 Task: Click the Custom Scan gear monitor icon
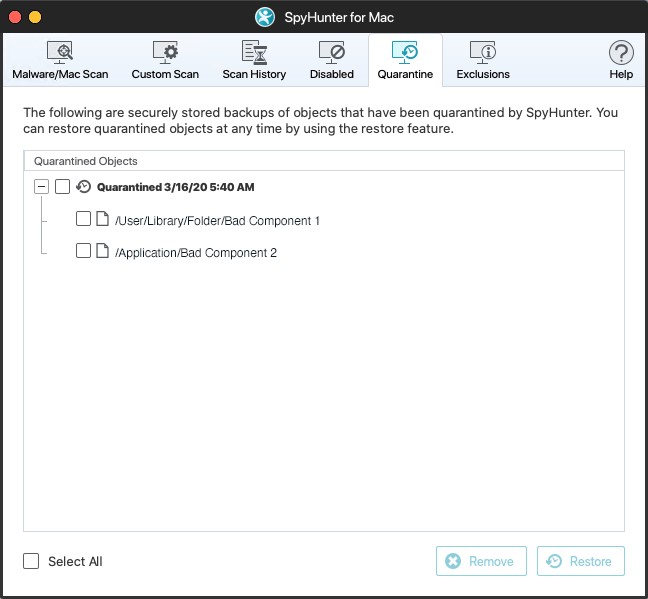pos(165,53)
